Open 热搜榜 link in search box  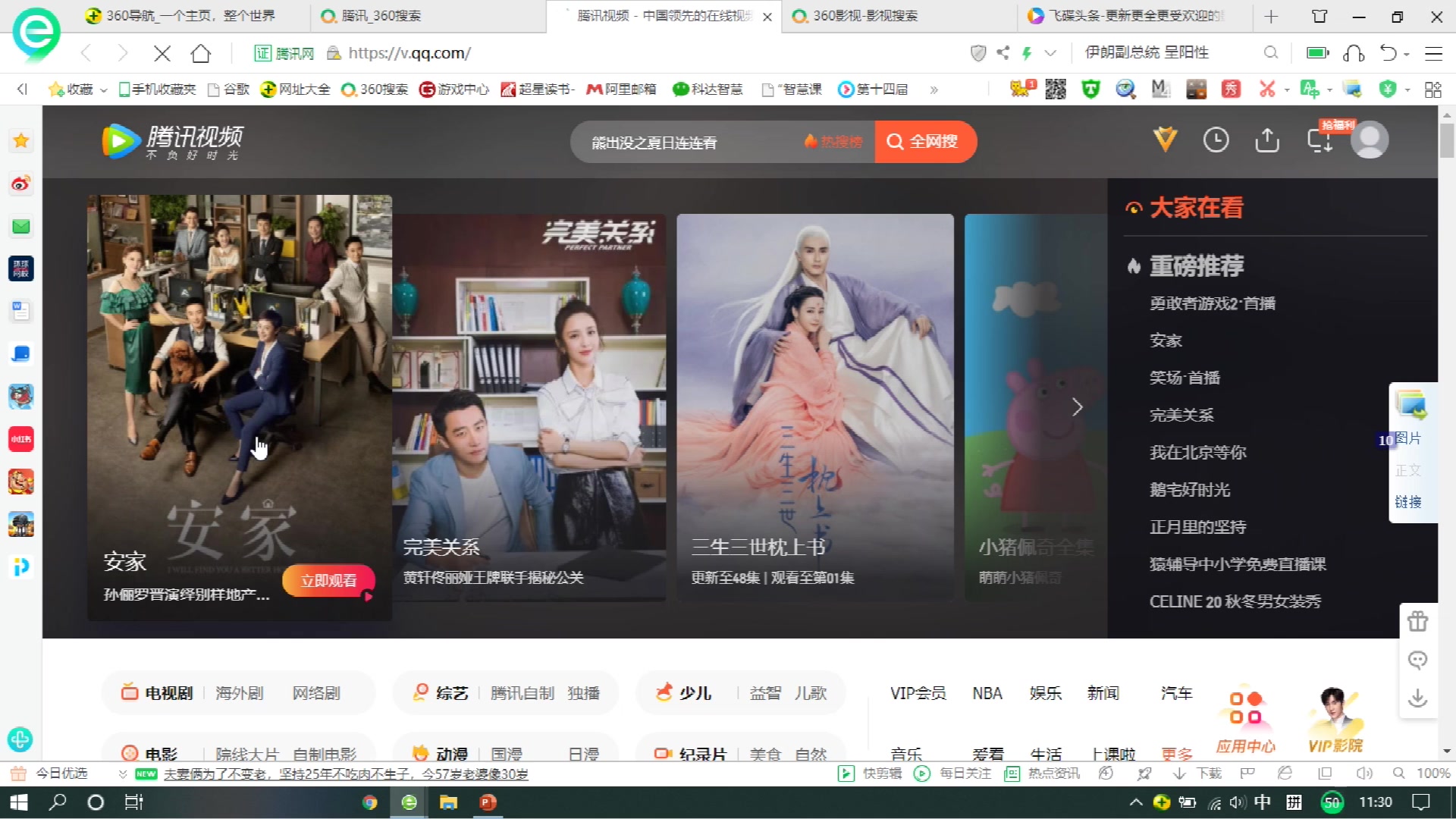833,142
